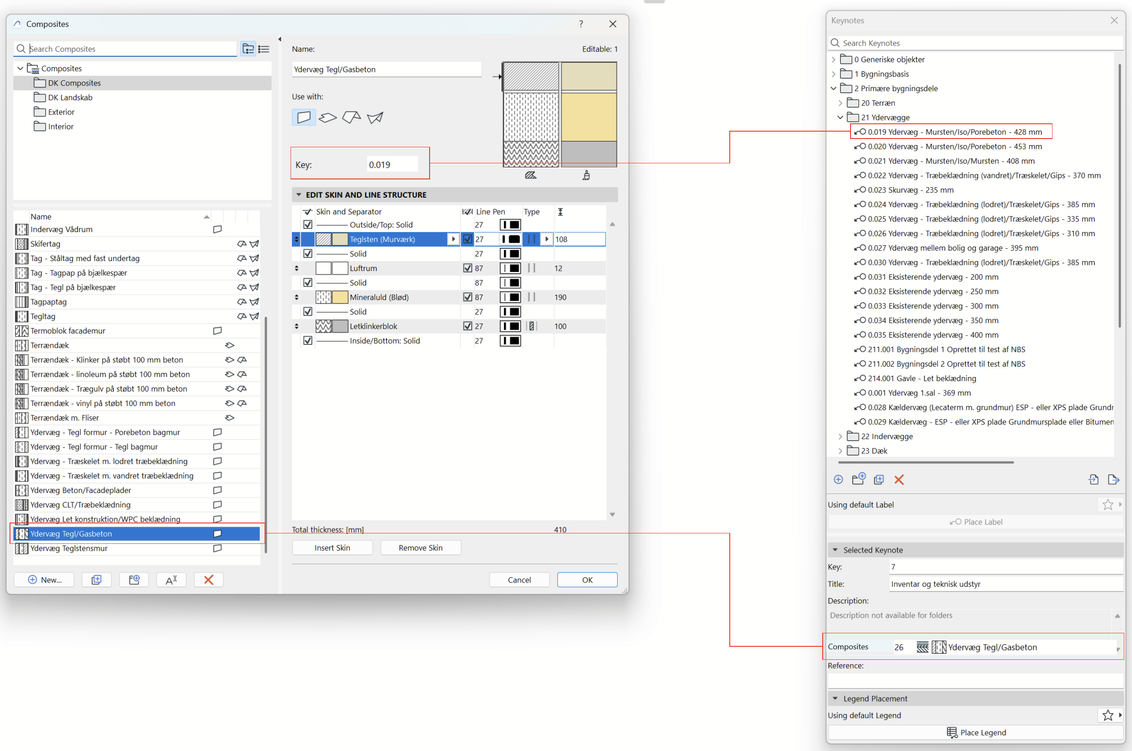This screenshot has width=1132, height=751.
Task: Click wall type icon on Letklinkerblok row
Action: pyautogui.click(x=532, y=326)
